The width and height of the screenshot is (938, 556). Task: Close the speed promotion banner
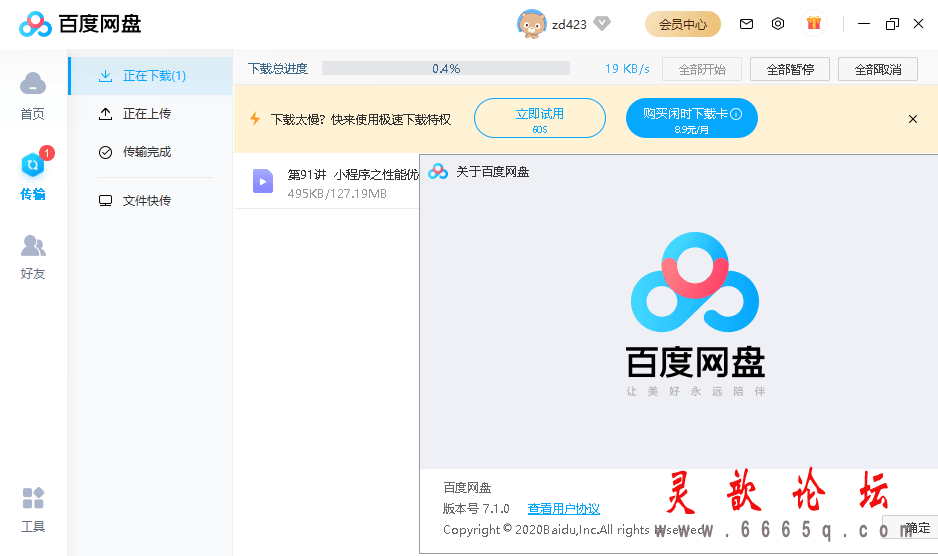pos(913,119)
